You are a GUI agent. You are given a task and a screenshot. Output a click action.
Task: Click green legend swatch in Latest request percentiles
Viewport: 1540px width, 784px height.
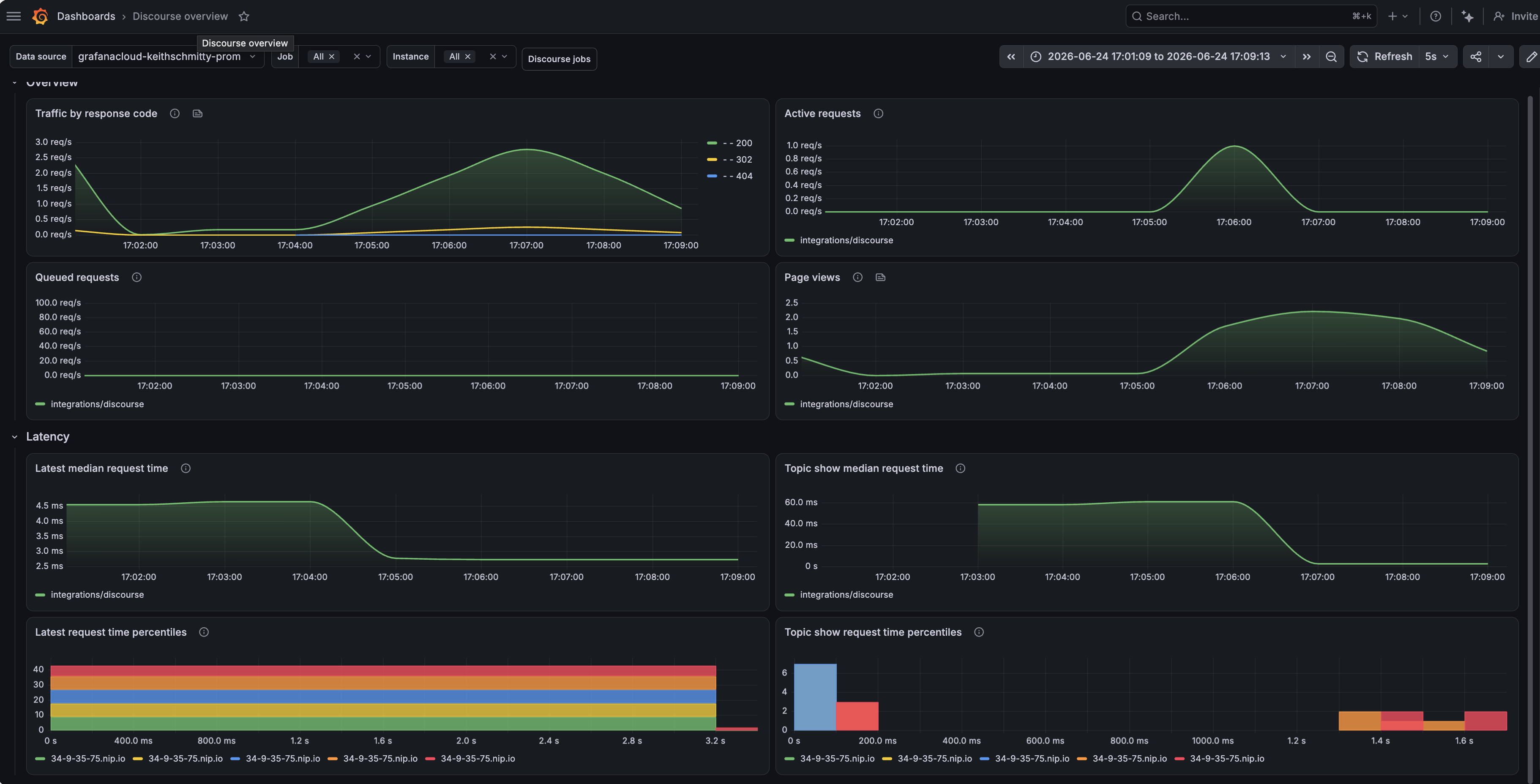(x=40, y=759)
